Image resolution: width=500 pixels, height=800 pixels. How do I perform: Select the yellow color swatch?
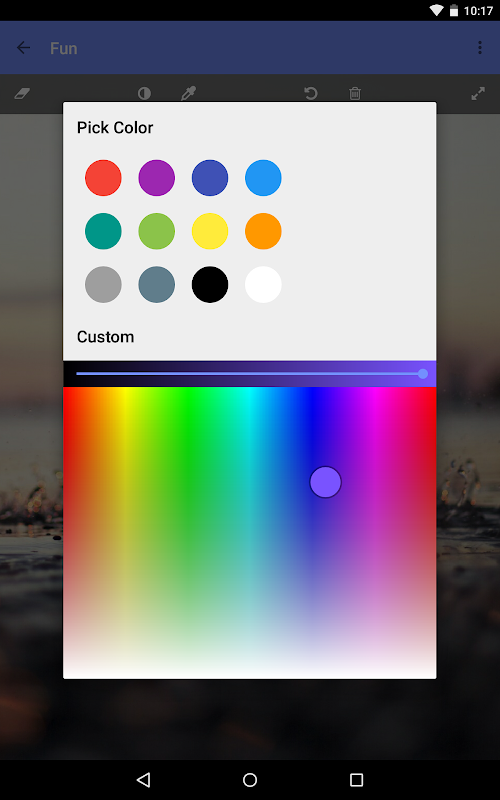(x=210, y=231)
